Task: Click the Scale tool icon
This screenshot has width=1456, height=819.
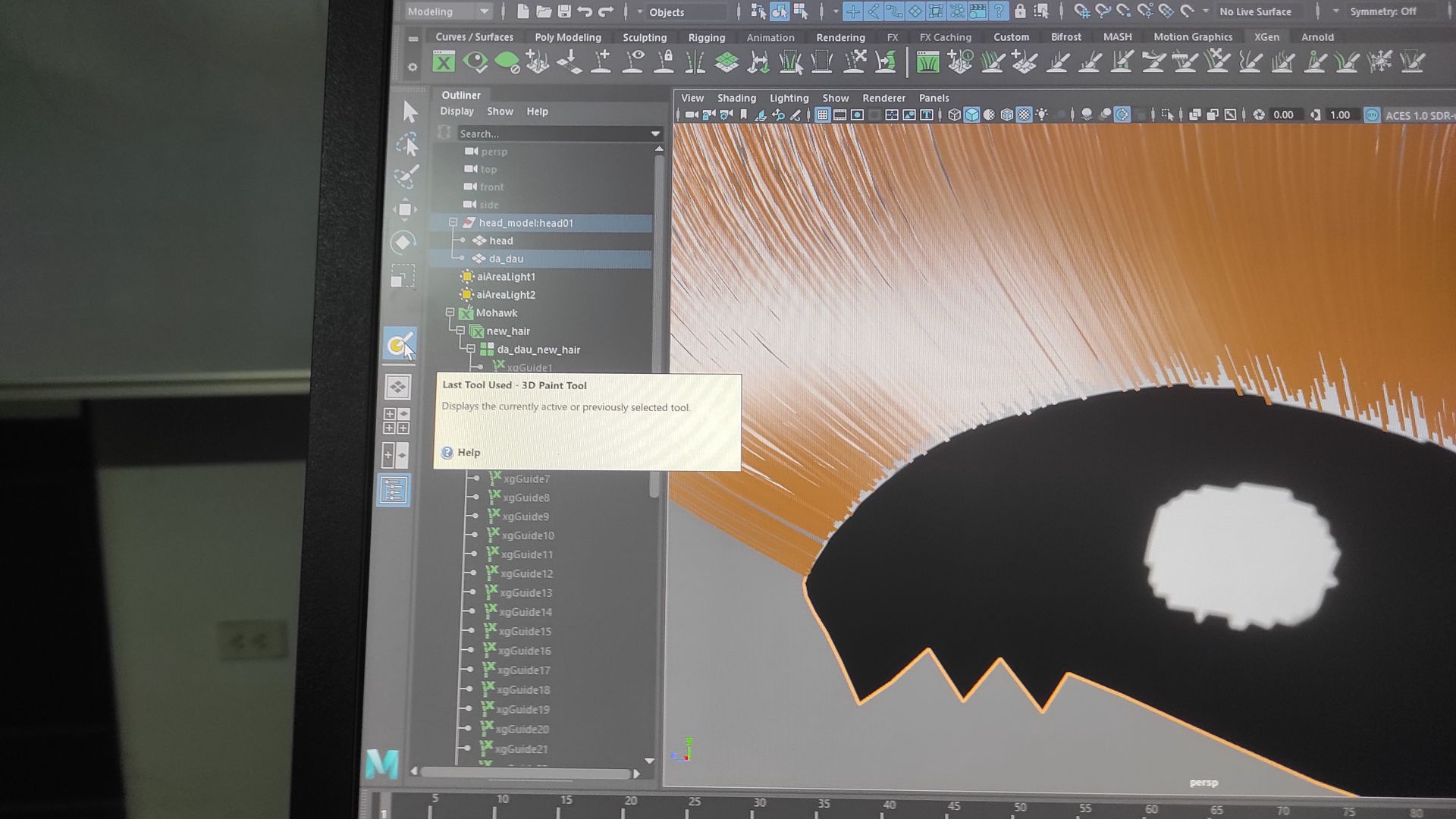Action: [402, 276]
